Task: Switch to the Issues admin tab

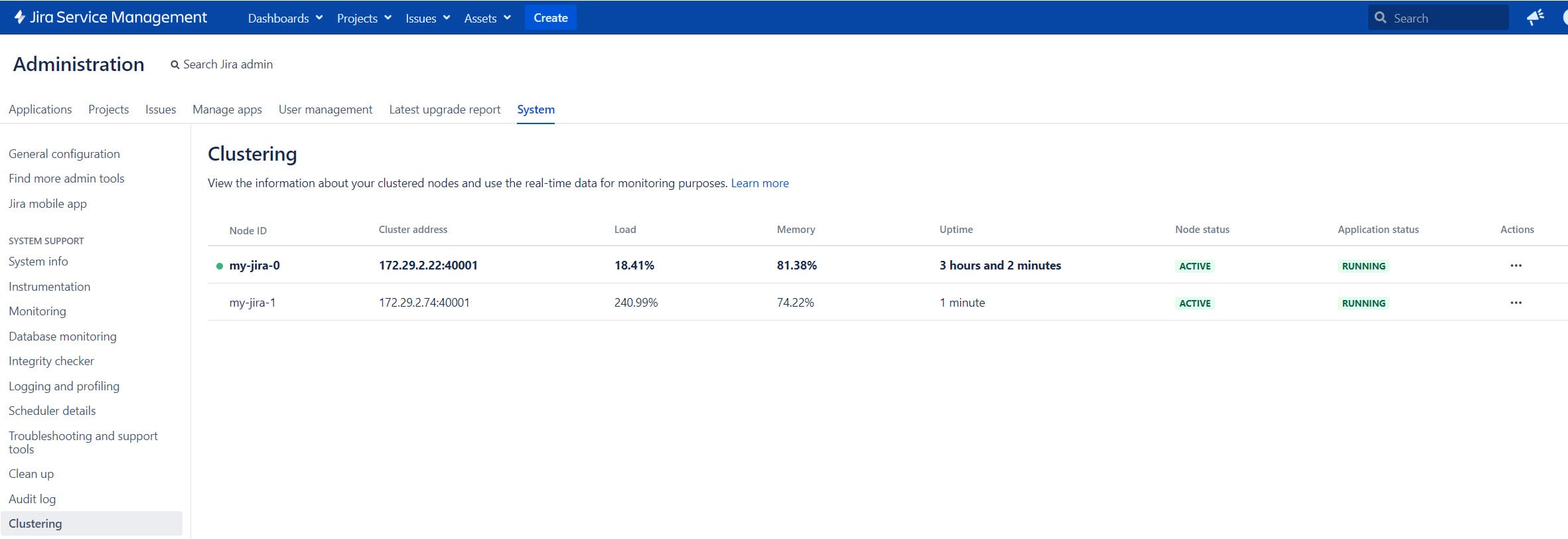Action: point(161,110)
